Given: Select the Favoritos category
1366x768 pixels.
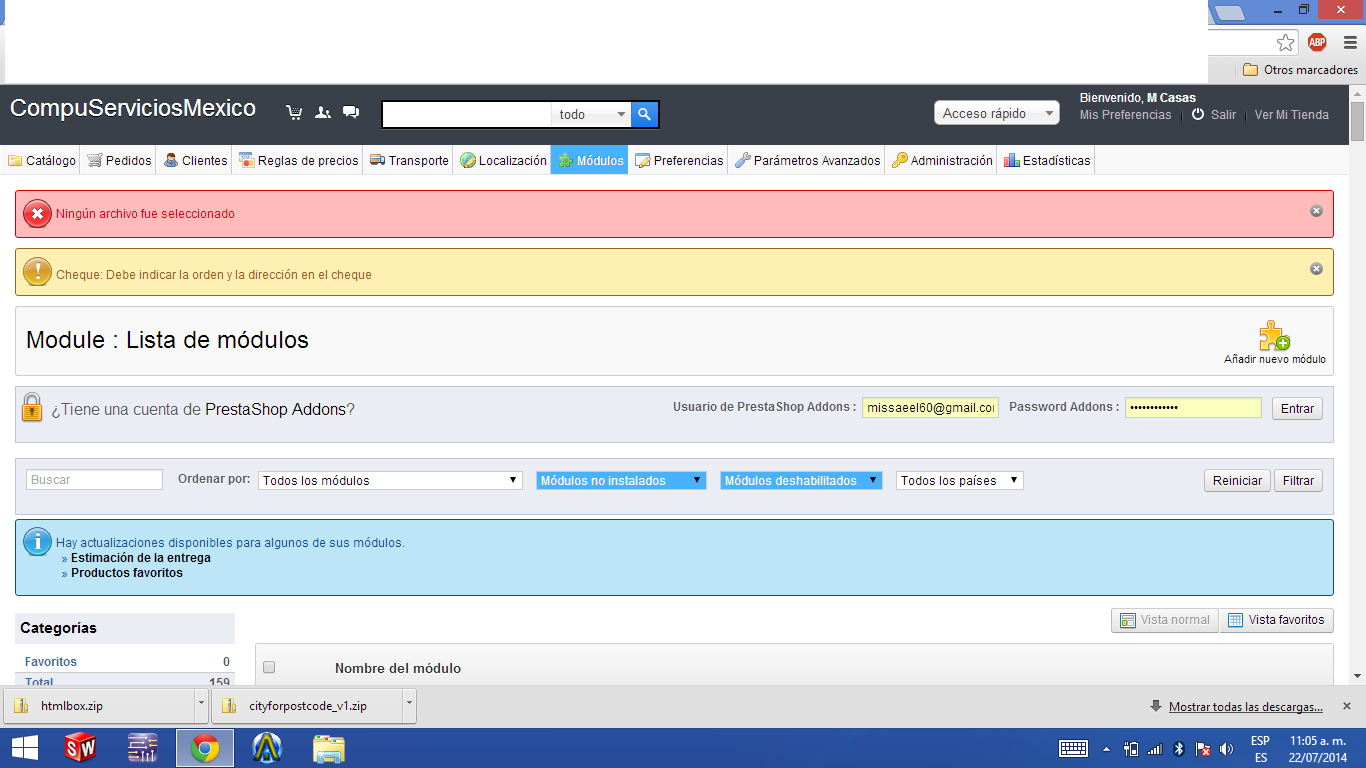Looking at the screenshot, I should (x=51, y=662).
